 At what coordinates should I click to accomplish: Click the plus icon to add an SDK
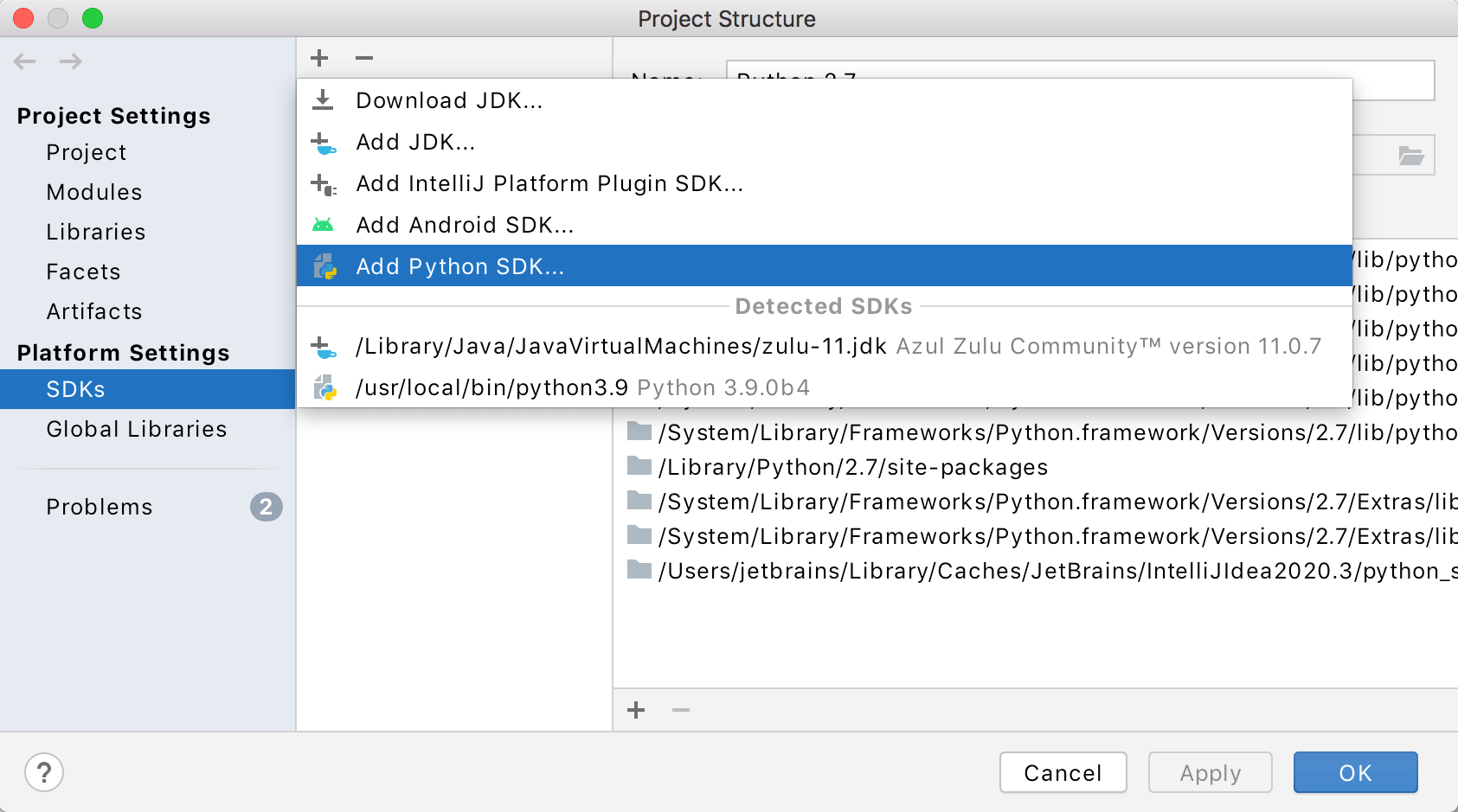click(x=318, y=57)
